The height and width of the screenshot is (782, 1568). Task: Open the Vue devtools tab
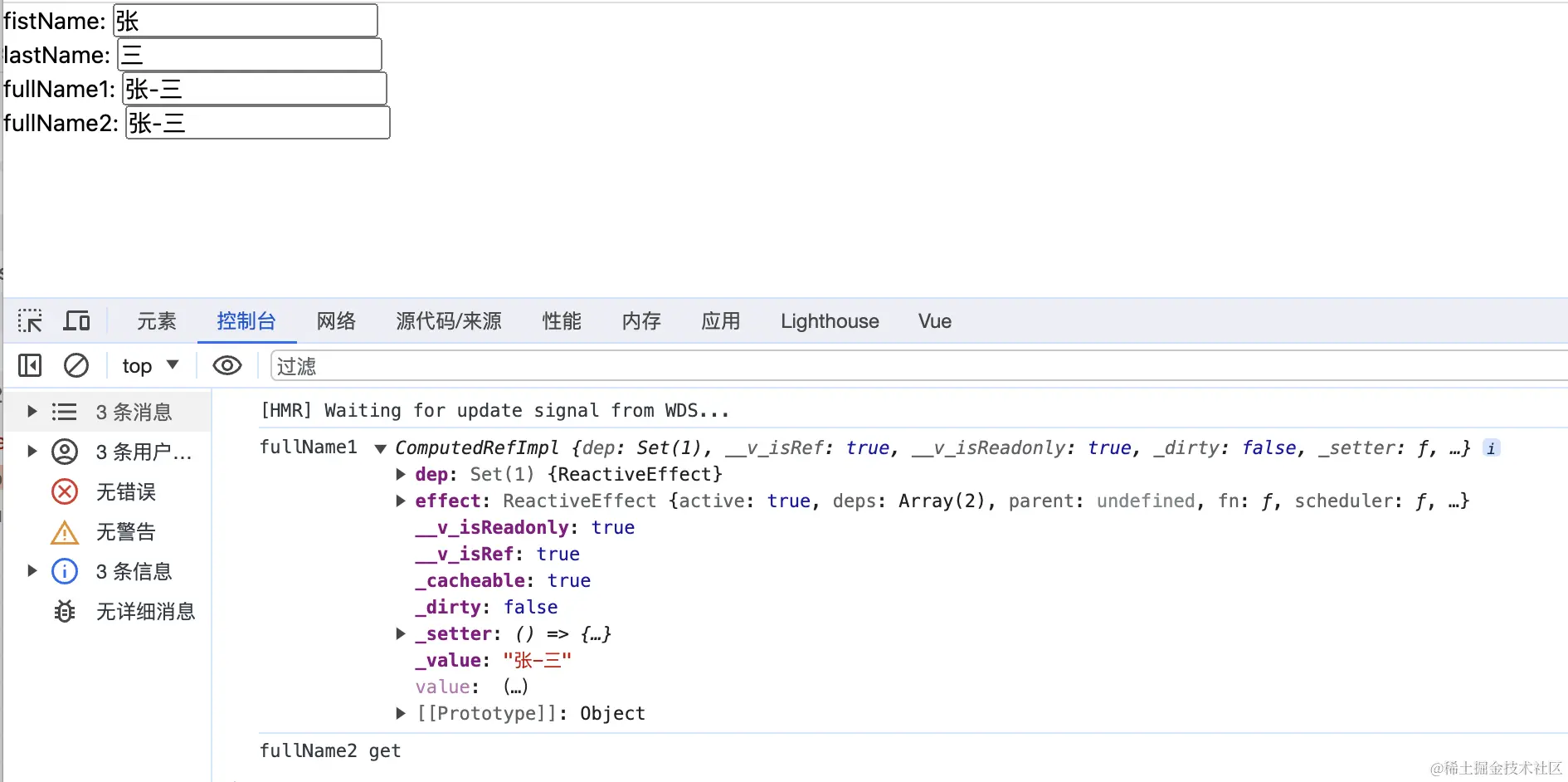pos(935,320)
